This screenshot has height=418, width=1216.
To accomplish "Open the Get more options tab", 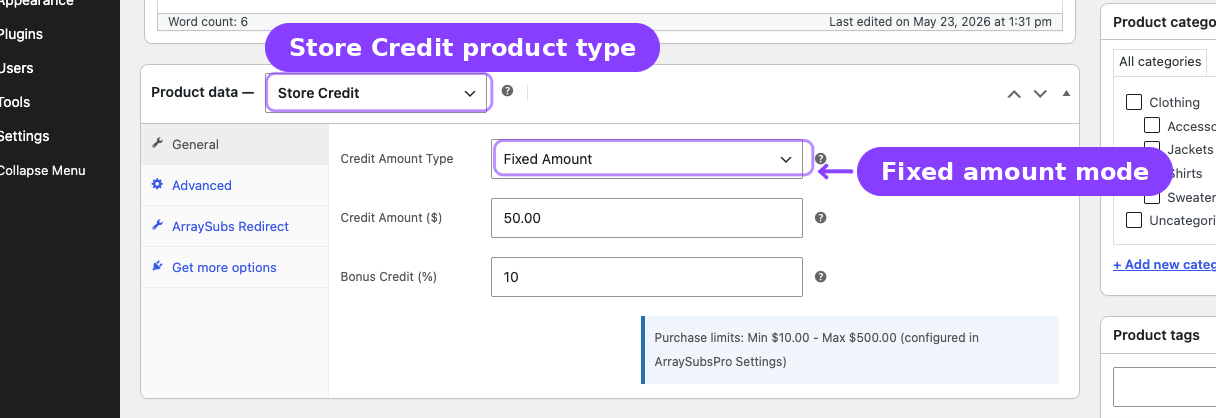I will [x=235, y=267].
